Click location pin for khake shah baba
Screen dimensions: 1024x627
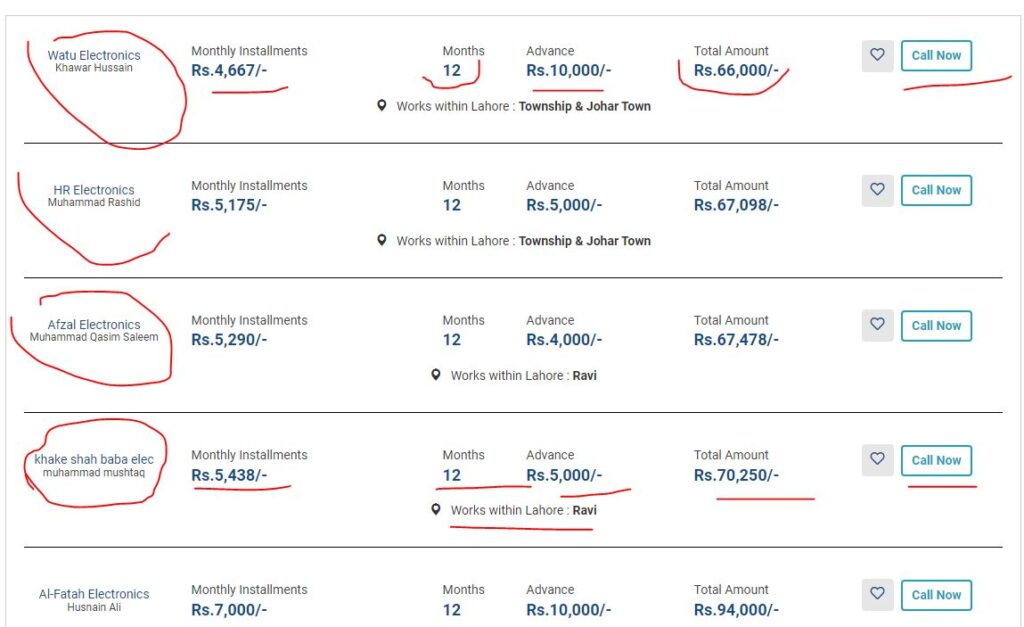pyautogui.click(x=435, y=510)
